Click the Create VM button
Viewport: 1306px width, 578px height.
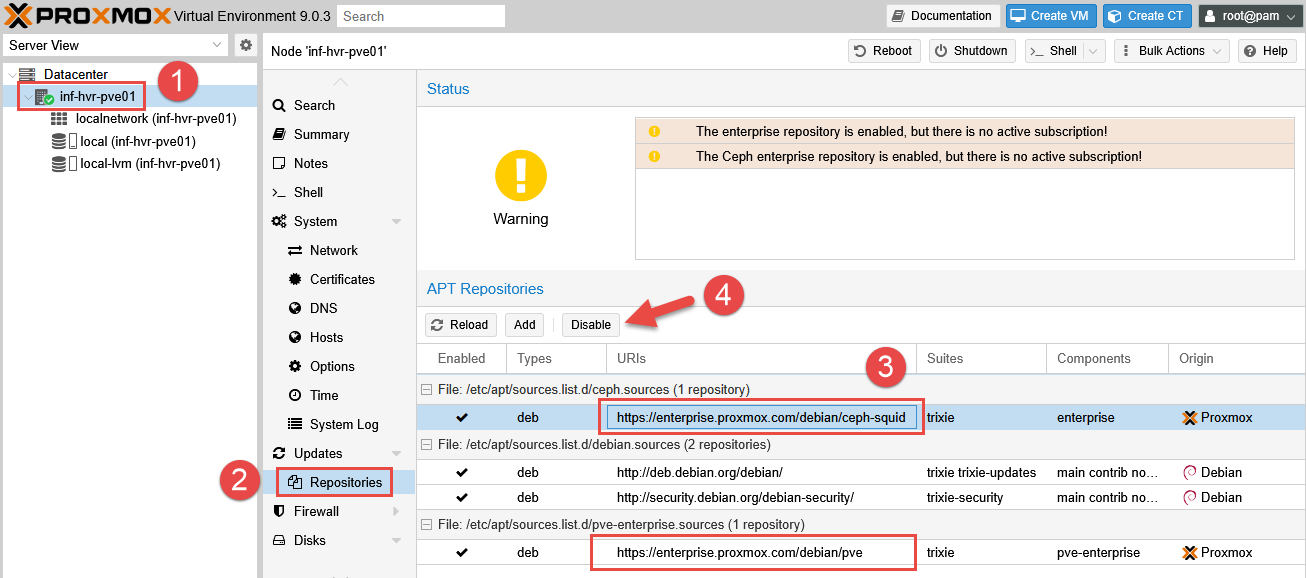[1050, 16]
